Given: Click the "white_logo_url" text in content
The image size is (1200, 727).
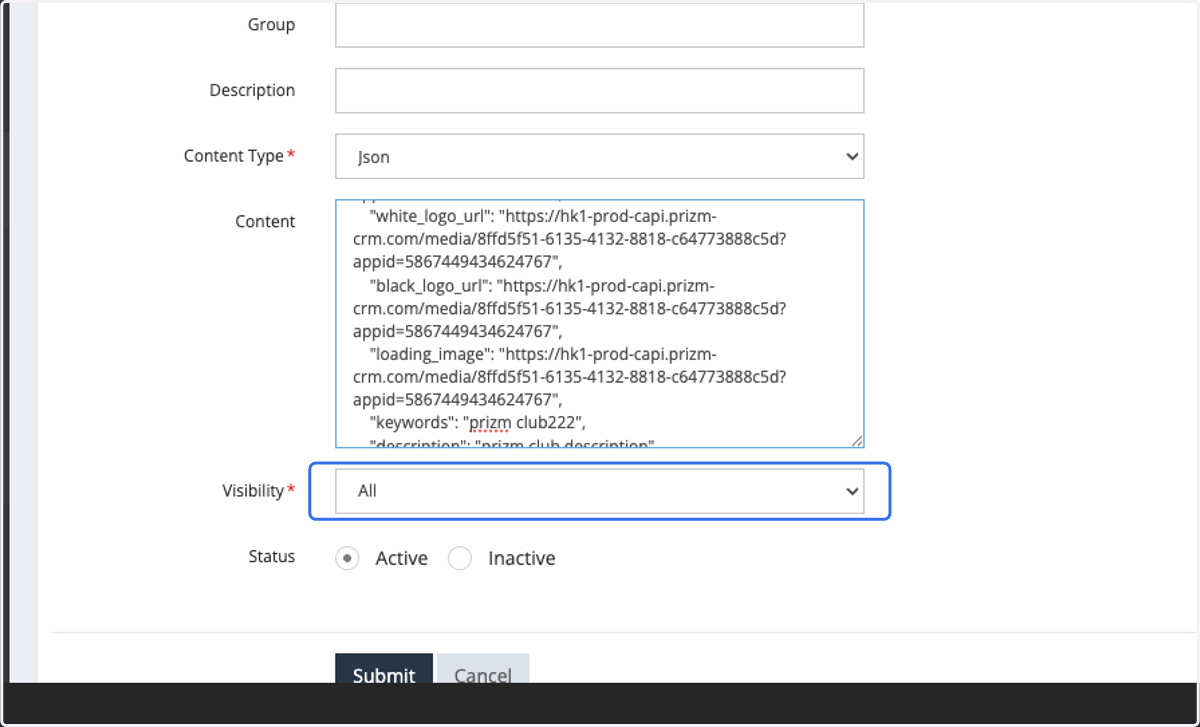Looking at the screenshot, I should click(430, 215).
